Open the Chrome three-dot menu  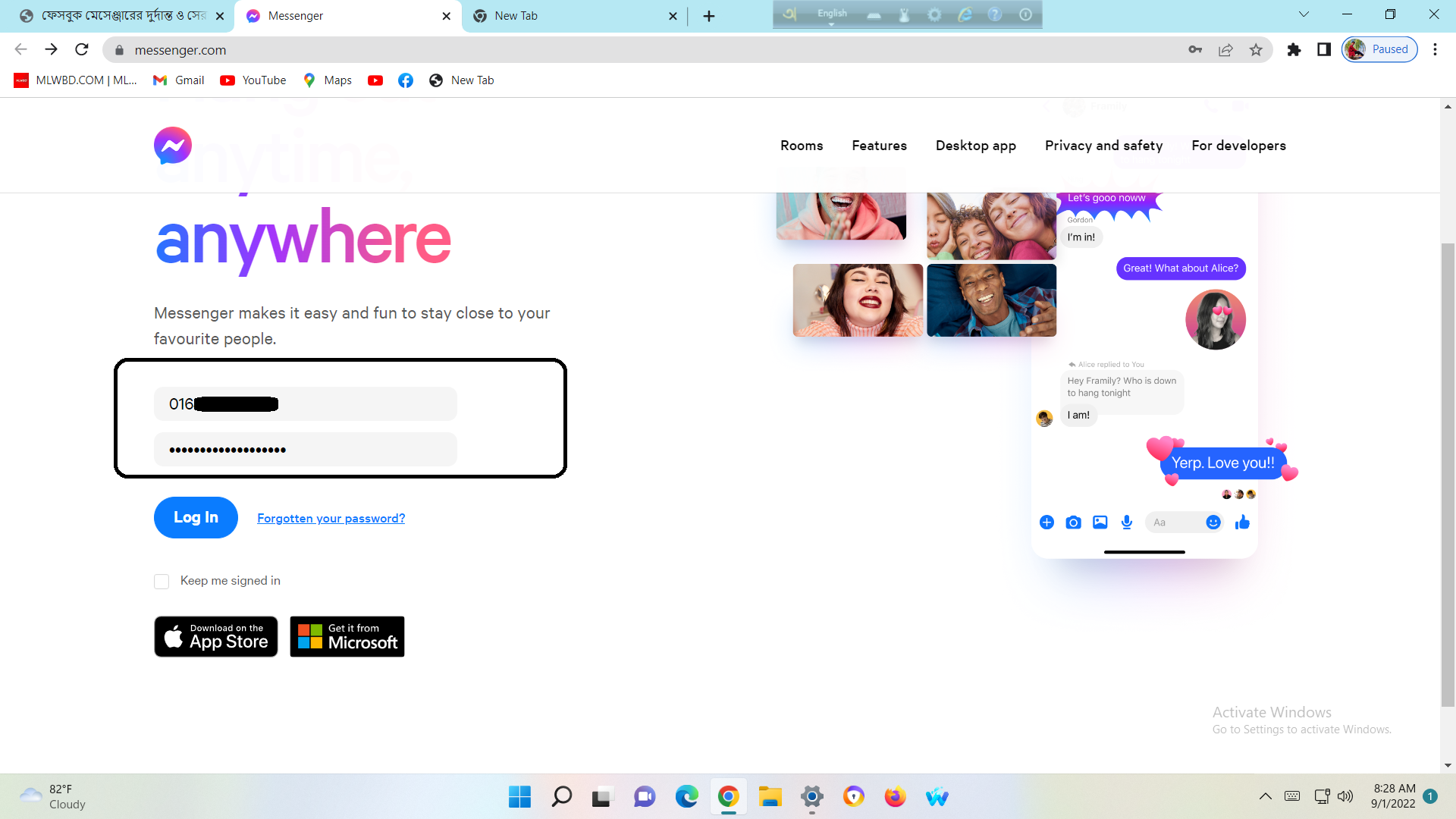click(1435, 50)
